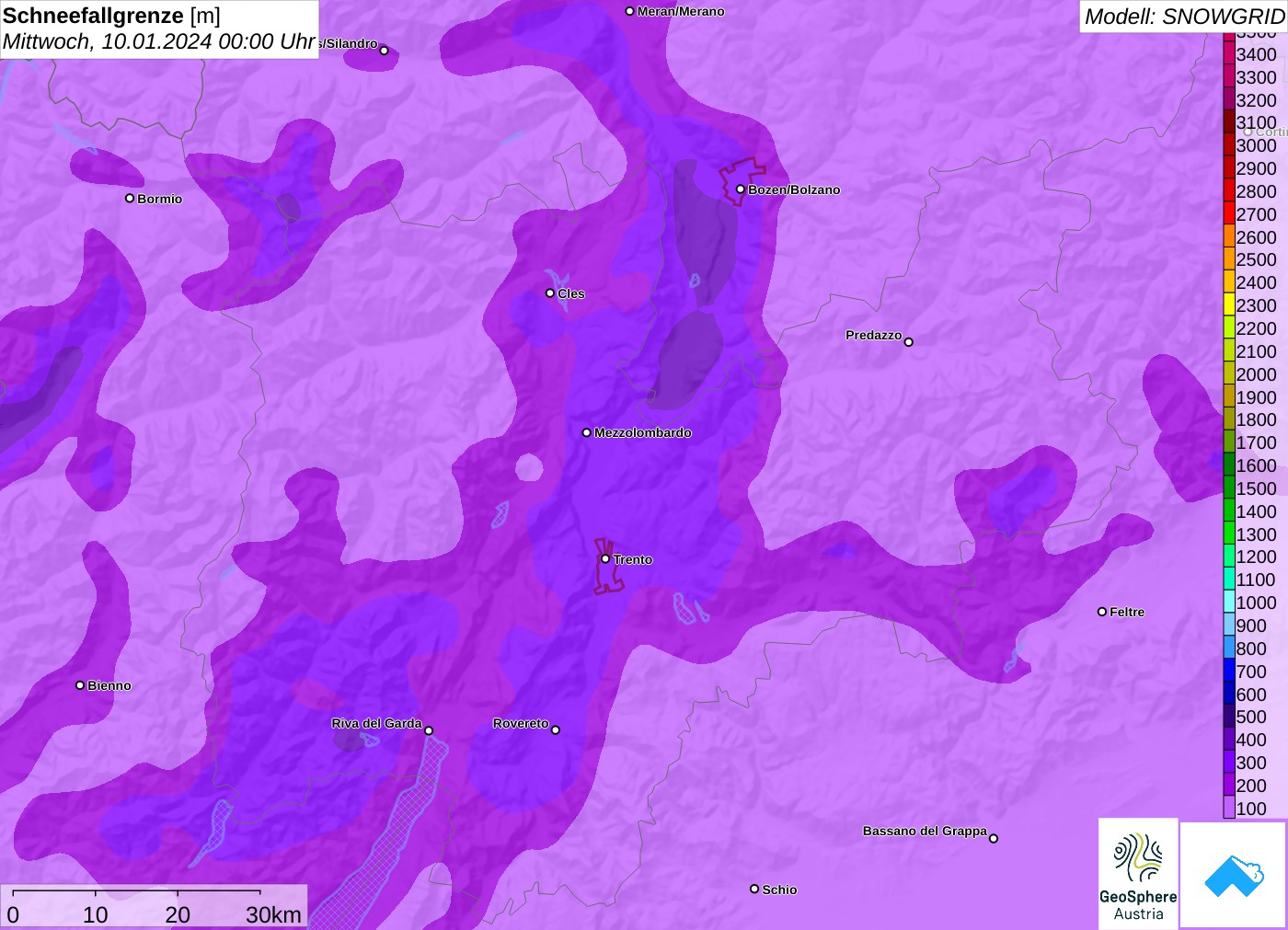
Task: Click the Predazzo label text
Action: pos(874,335)
